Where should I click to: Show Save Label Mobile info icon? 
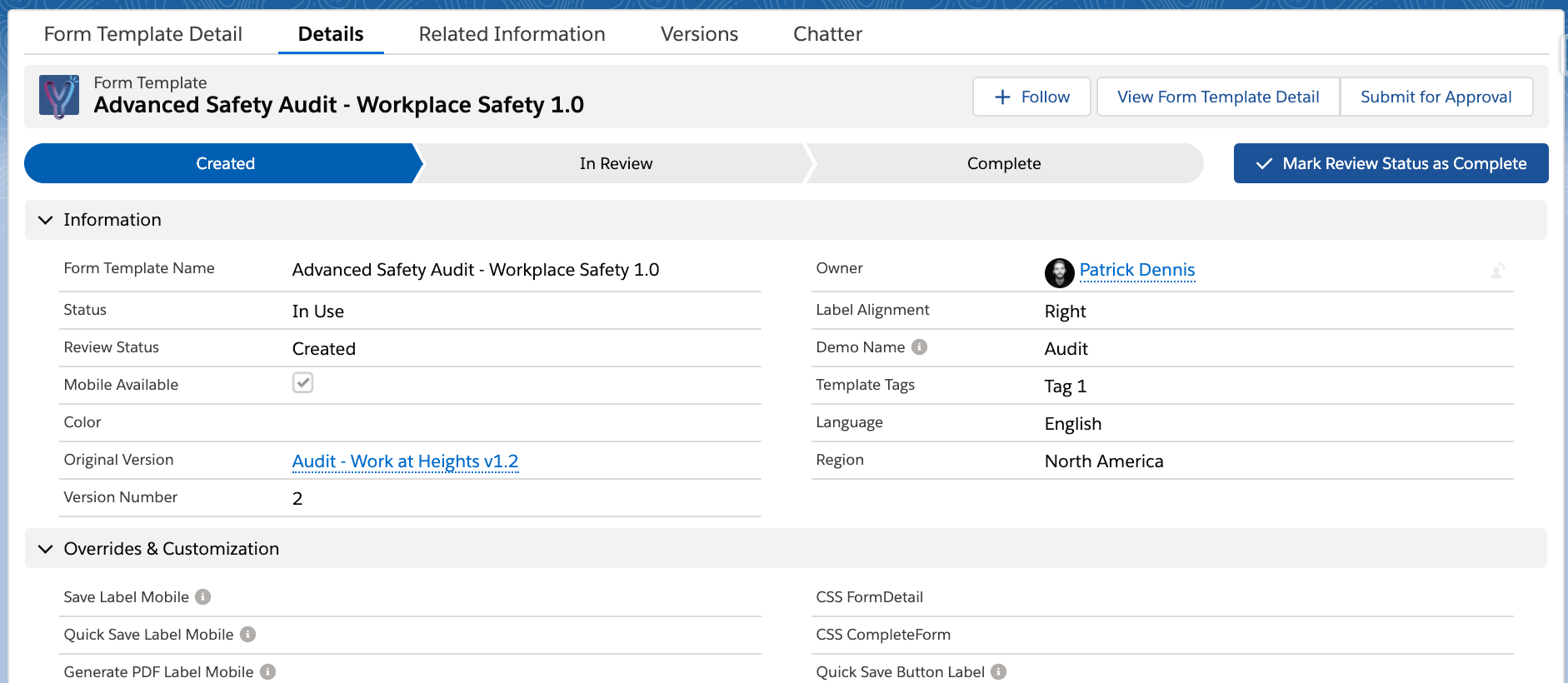pos(202,596)
